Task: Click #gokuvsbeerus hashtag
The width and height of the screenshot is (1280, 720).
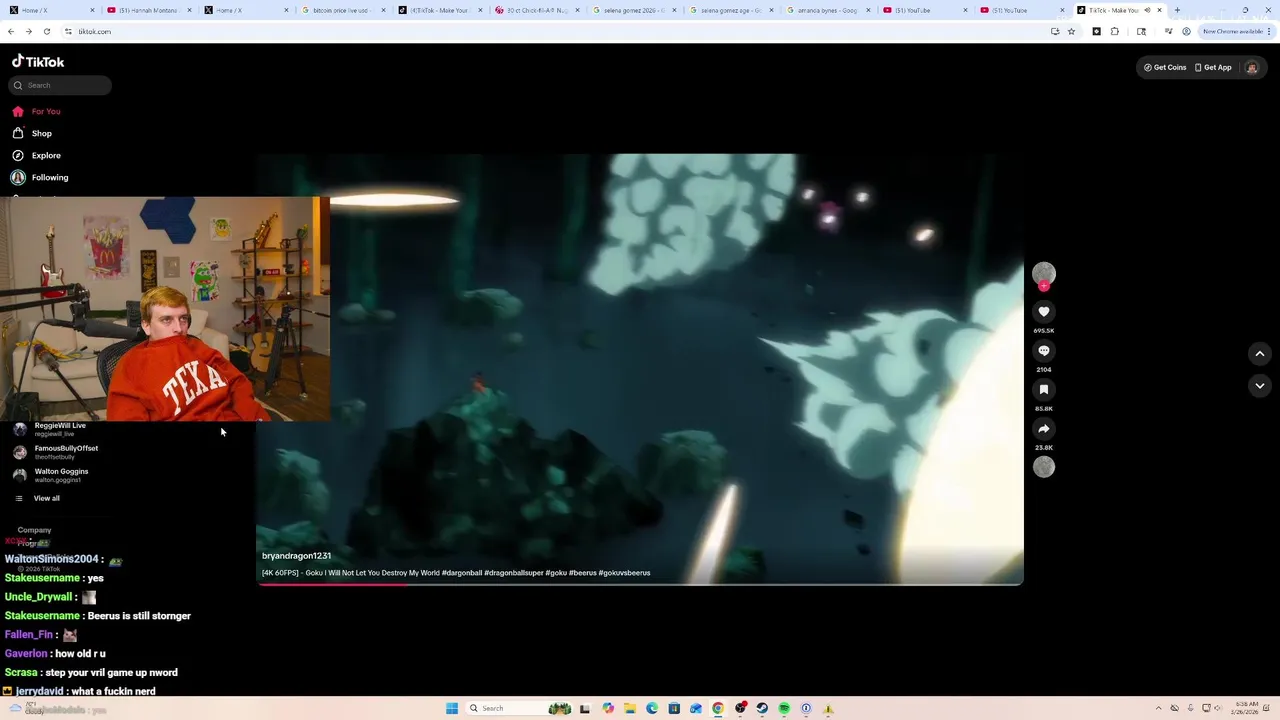Action: [624, 573]
